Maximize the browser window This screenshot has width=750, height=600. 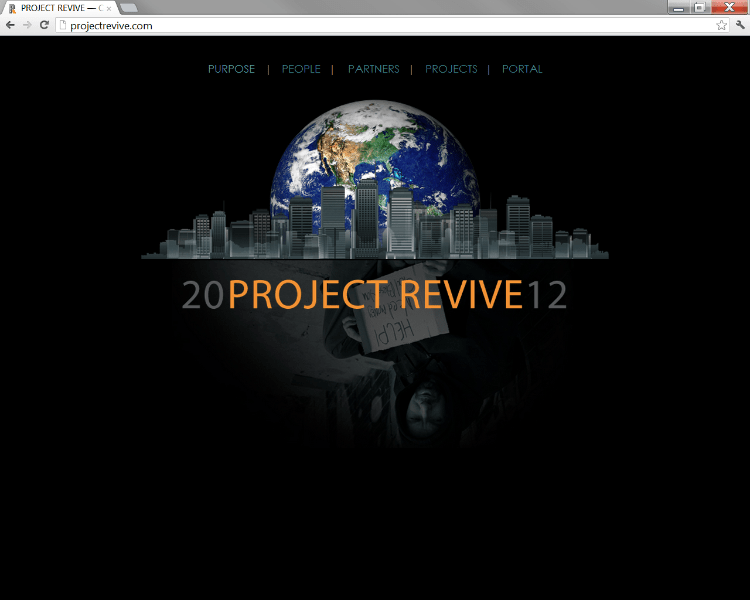click(x=699, y=7)
